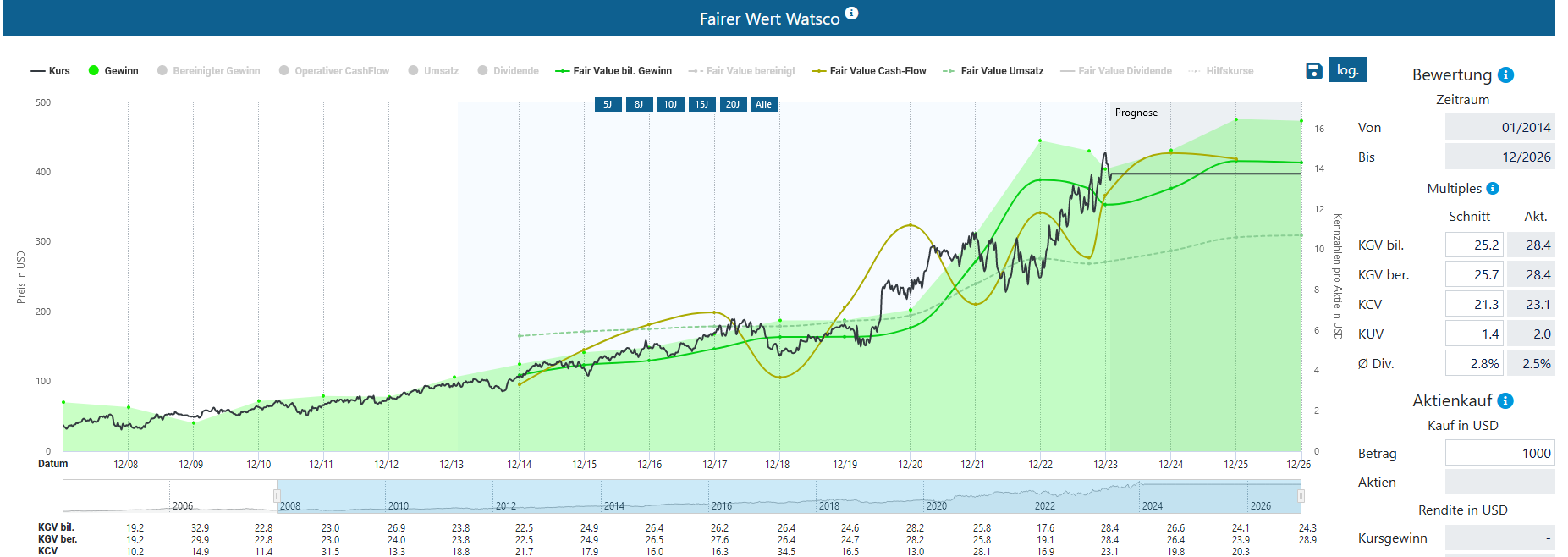Image resolution: width=1568 pixels, height=557 pixels.
Task: Click the KCV value 31.5
Action: (x=330, y=551)
